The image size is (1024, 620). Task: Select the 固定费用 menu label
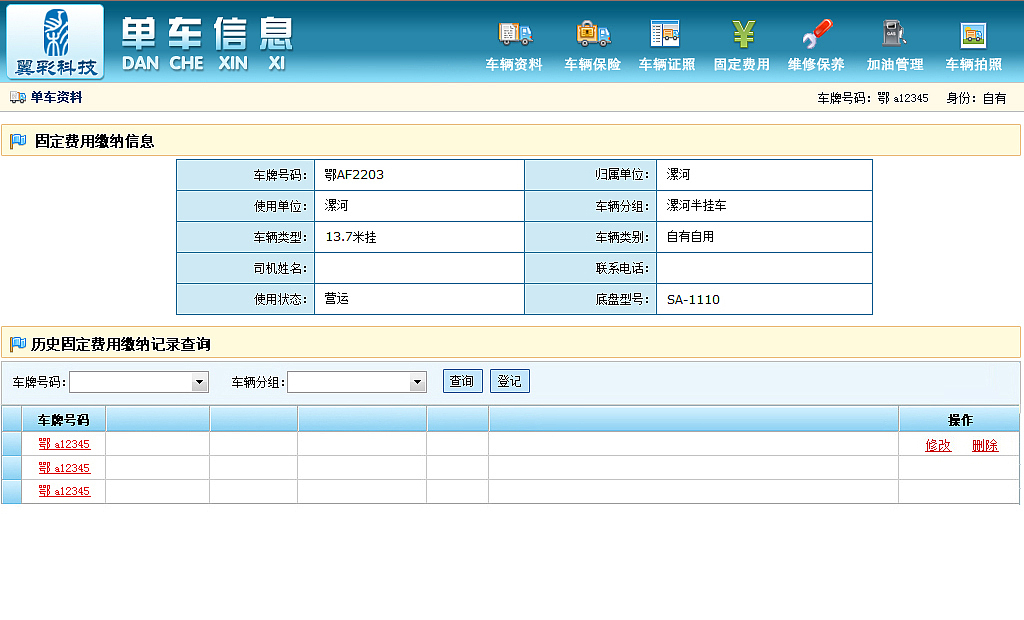[x=741, y=65]
